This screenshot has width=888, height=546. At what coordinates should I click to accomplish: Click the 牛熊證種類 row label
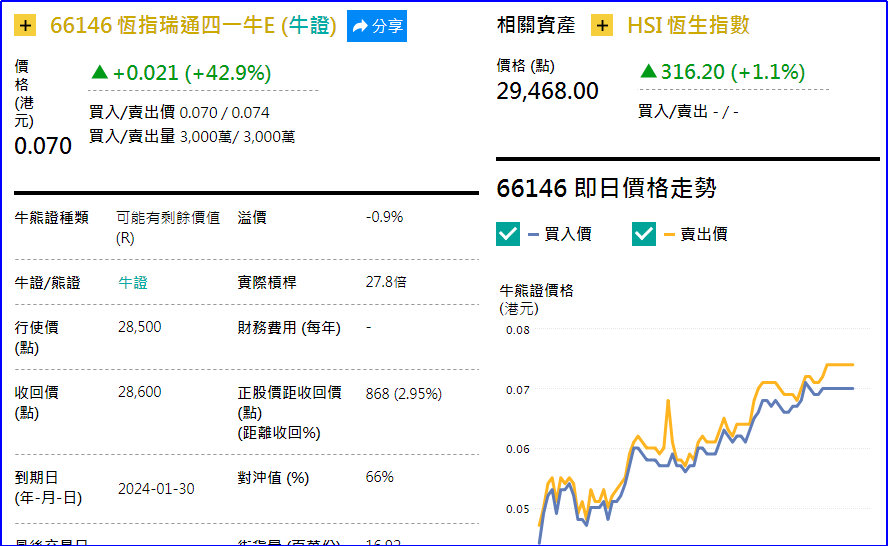52,217
